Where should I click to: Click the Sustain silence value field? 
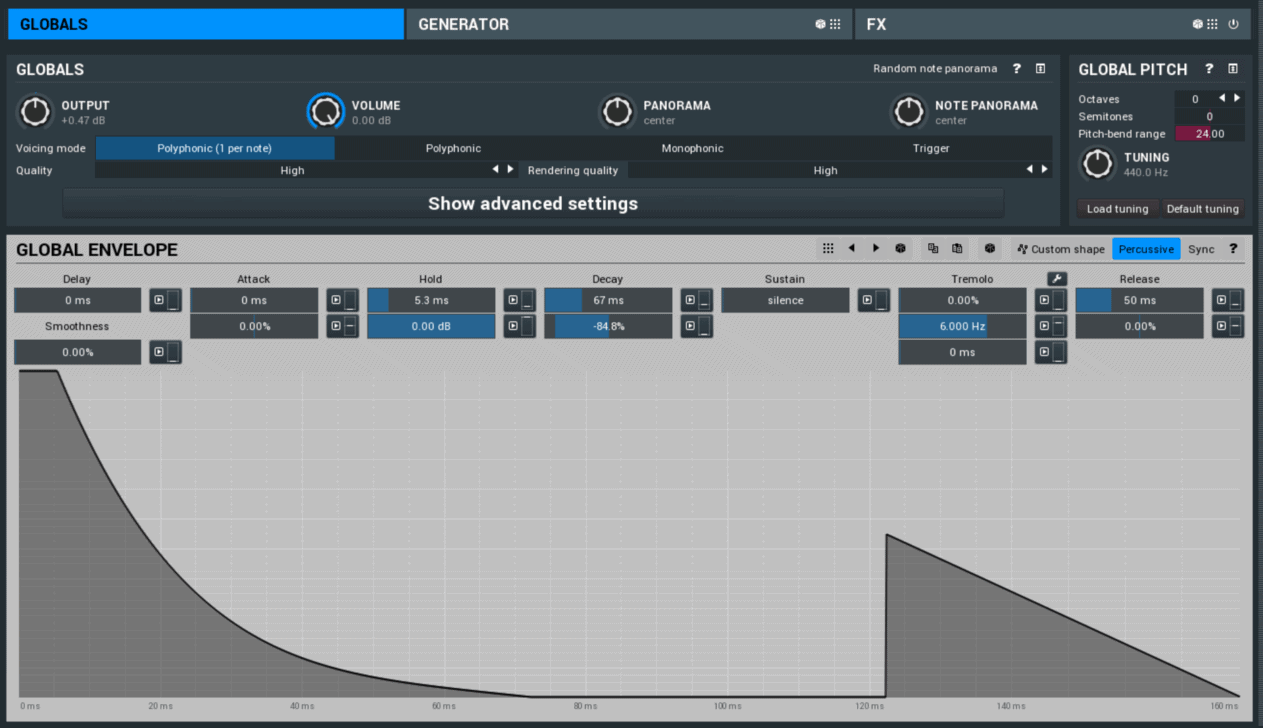[x=785, y=300]
